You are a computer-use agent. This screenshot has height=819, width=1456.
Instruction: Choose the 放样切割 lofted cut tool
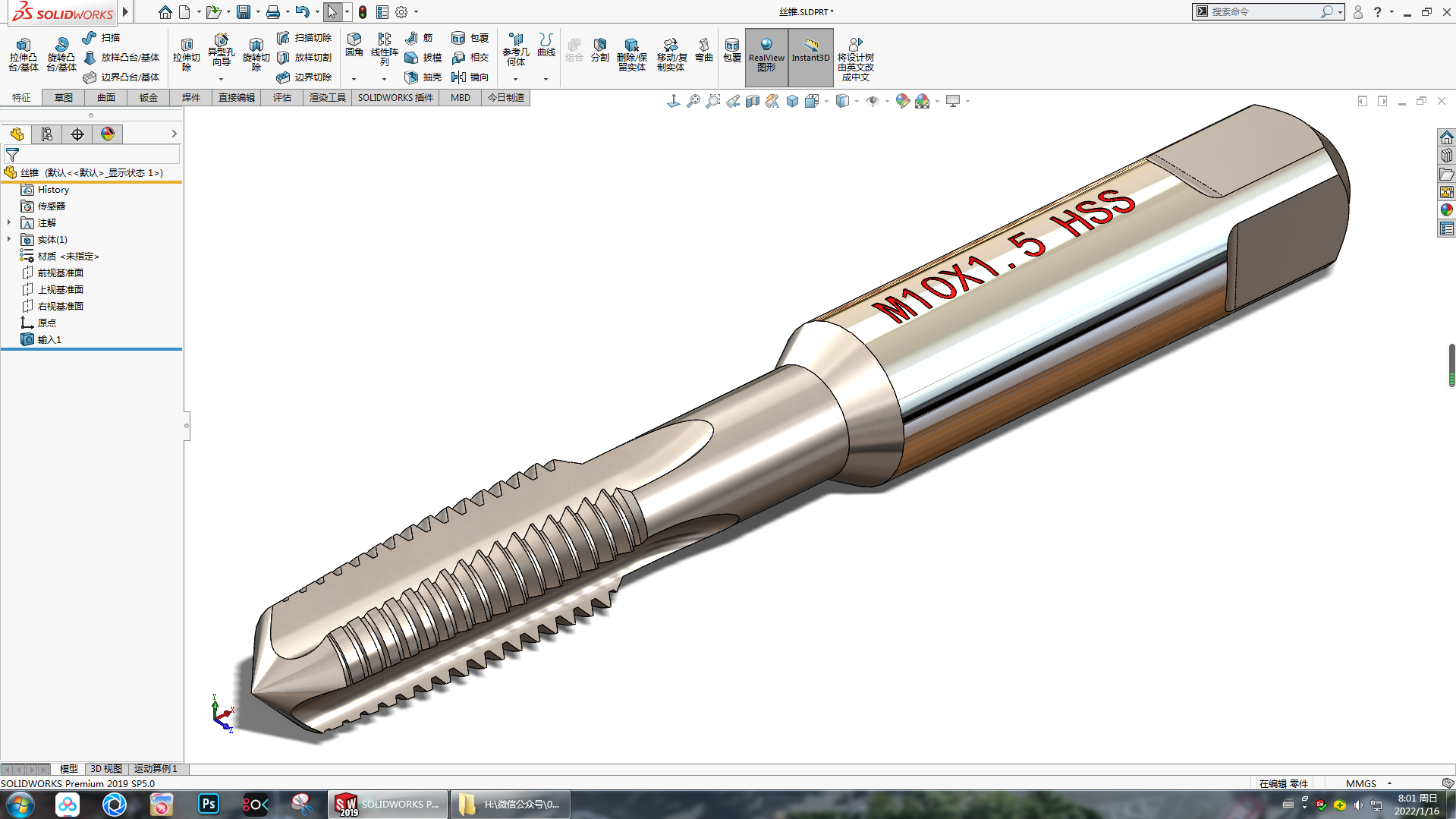click(304, 57)
